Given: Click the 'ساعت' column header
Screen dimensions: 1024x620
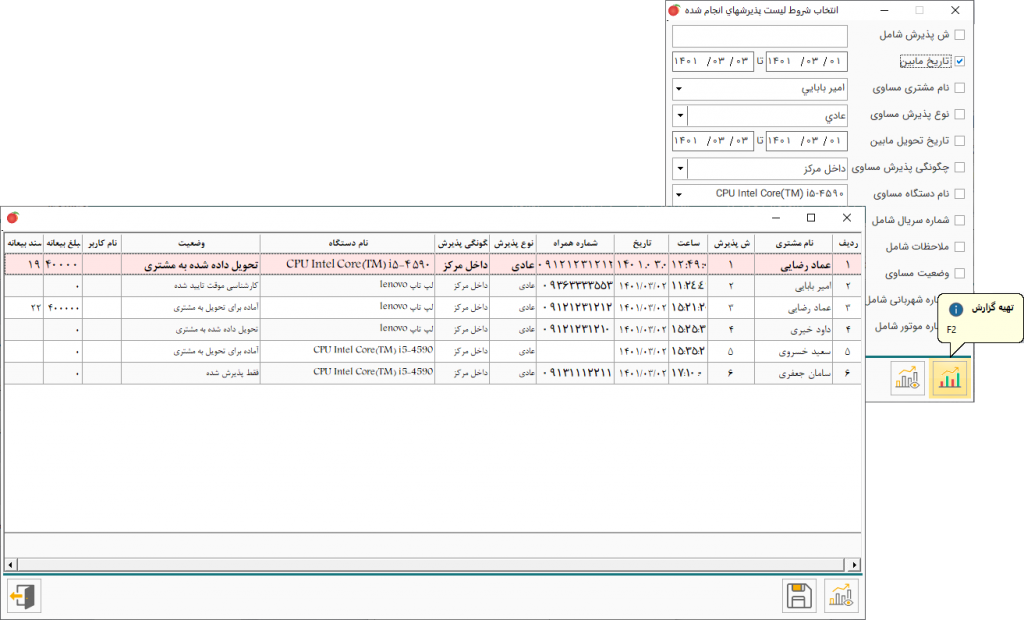Looking at the screenshot, I should point(688,243).
